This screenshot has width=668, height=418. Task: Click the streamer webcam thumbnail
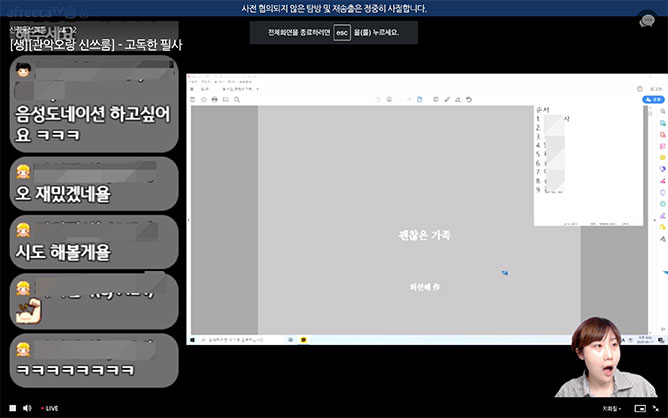click(605, 357)
